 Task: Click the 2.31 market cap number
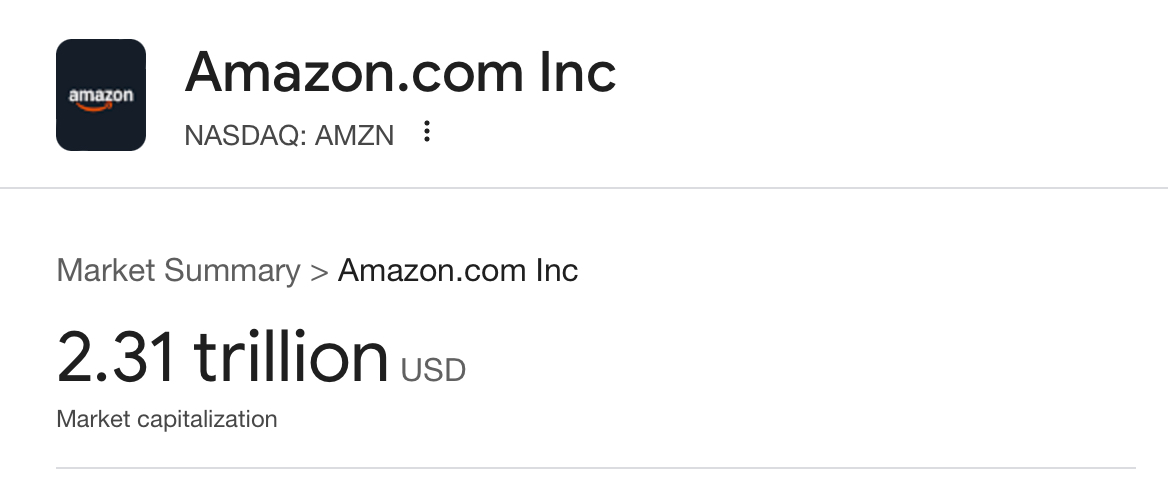pyautogui.click(x=118, y=358)
